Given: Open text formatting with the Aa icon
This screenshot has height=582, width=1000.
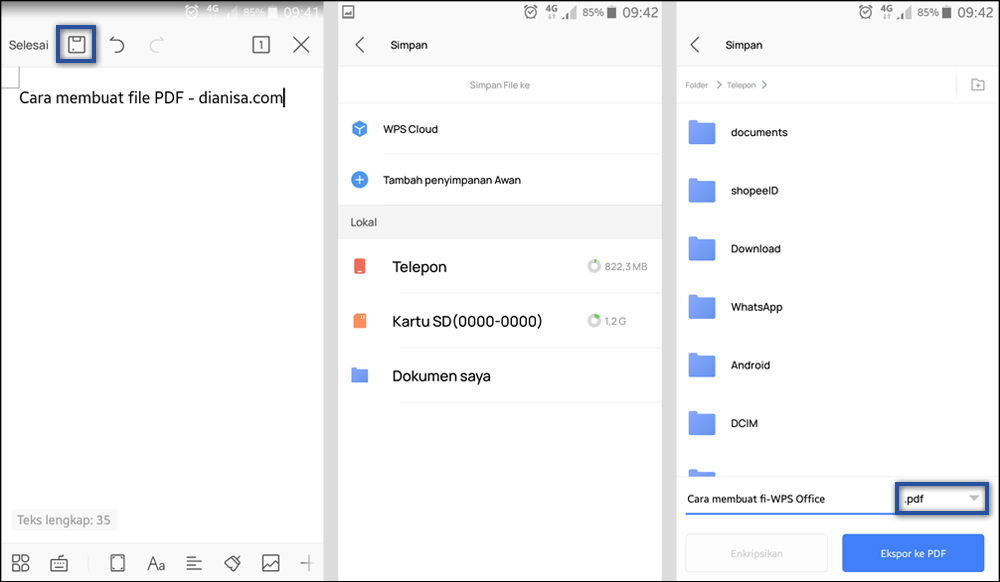Looking at the screenshot, I should 156,563.
